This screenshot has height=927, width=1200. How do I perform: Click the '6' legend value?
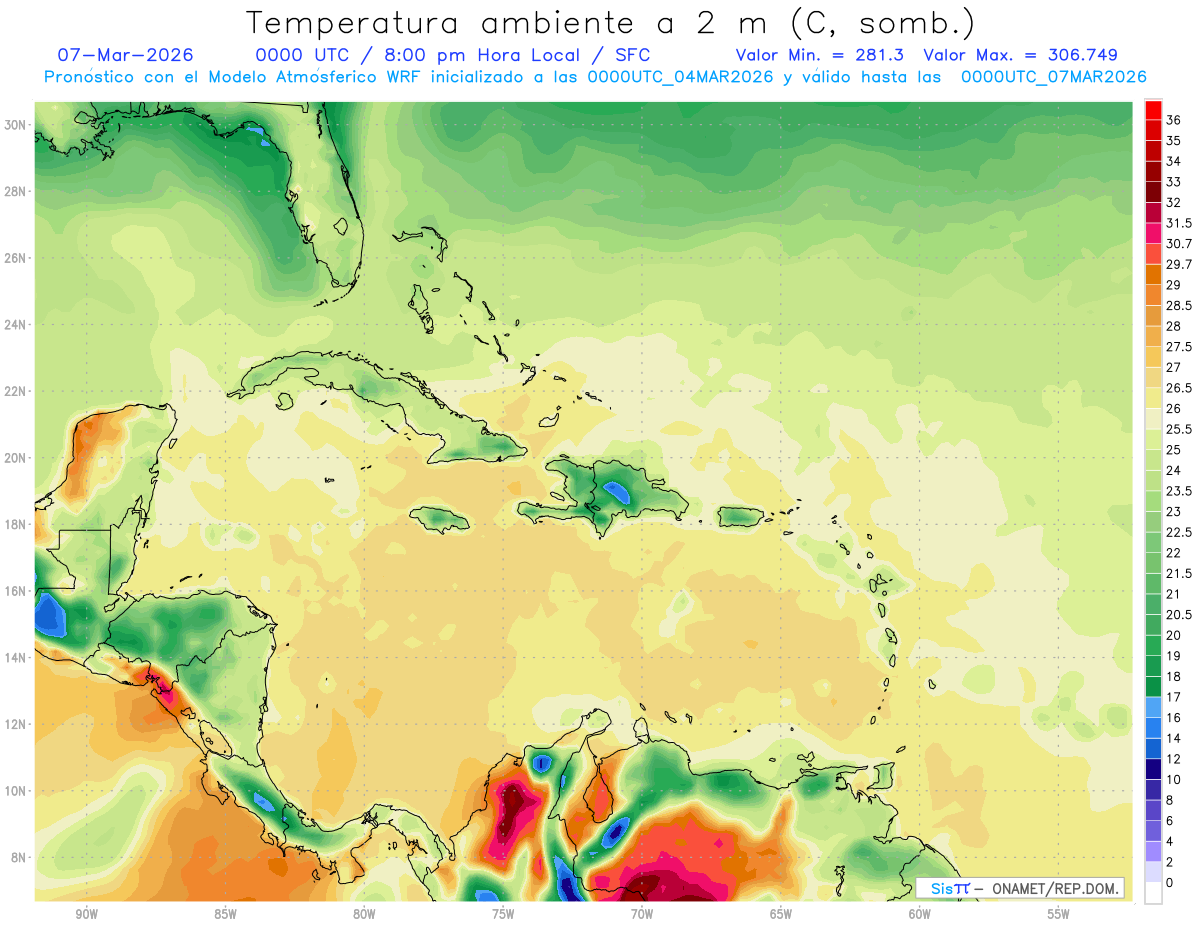1169,820
